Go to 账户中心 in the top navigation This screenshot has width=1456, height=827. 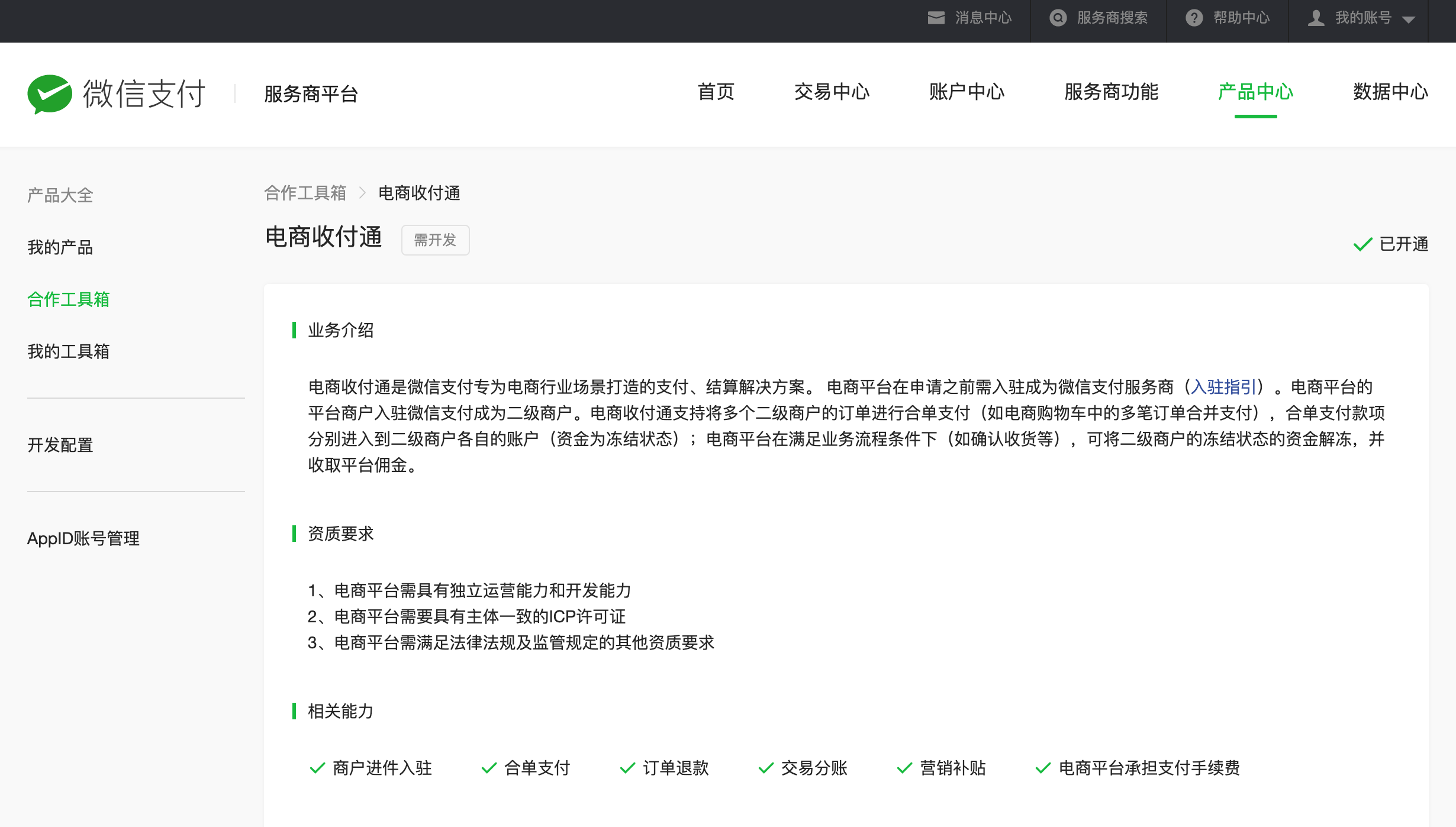point(967,92)
